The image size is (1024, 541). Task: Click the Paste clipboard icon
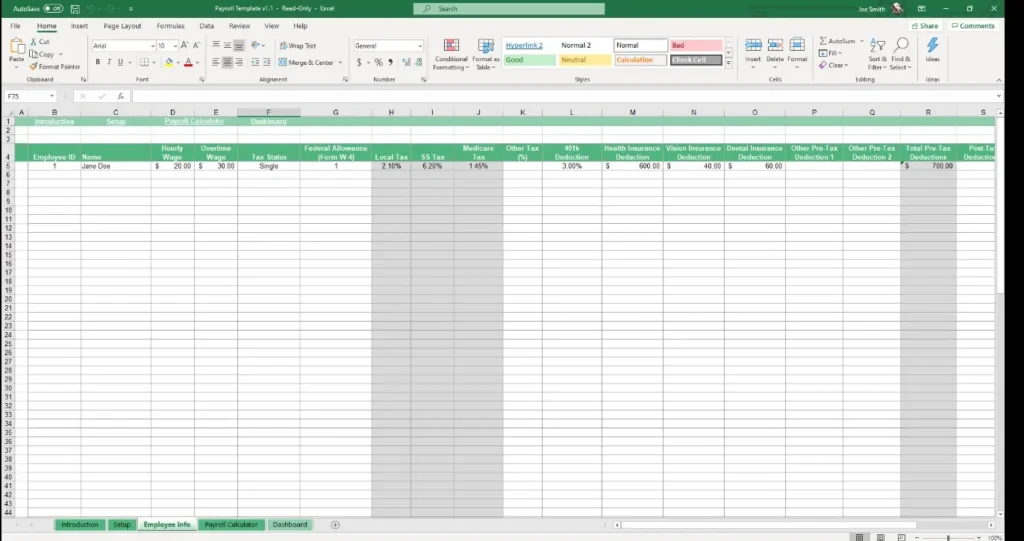[16, 47]
